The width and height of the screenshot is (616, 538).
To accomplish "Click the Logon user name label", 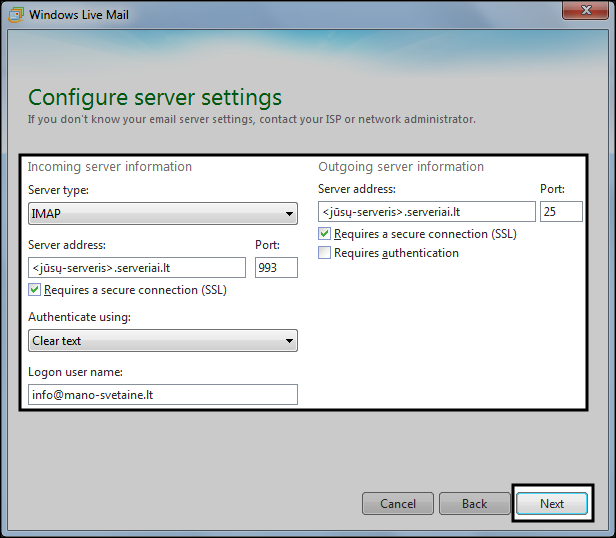I will 75,372.
